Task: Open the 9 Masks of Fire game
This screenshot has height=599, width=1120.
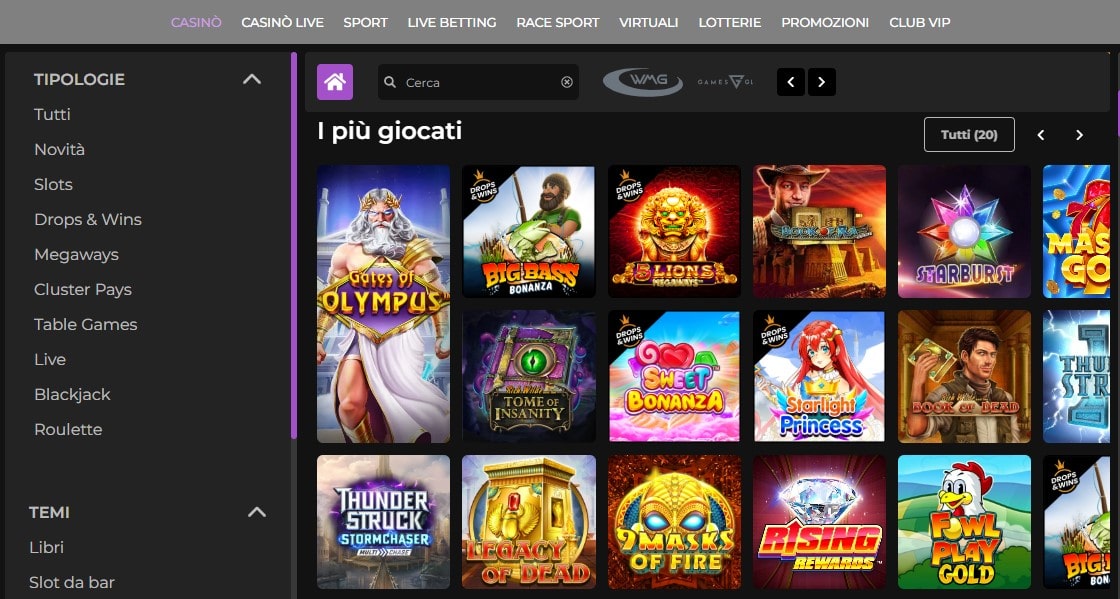Action: (x=674, y=522)
